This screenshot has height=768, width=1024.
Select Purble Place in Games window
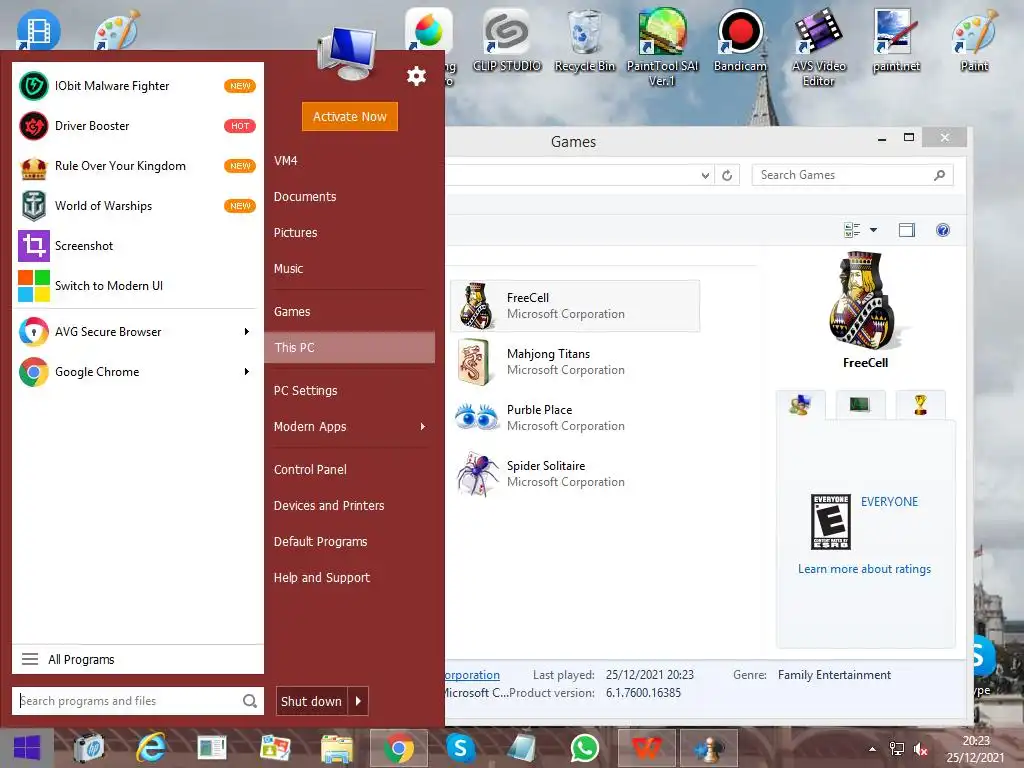pos(575,418)
